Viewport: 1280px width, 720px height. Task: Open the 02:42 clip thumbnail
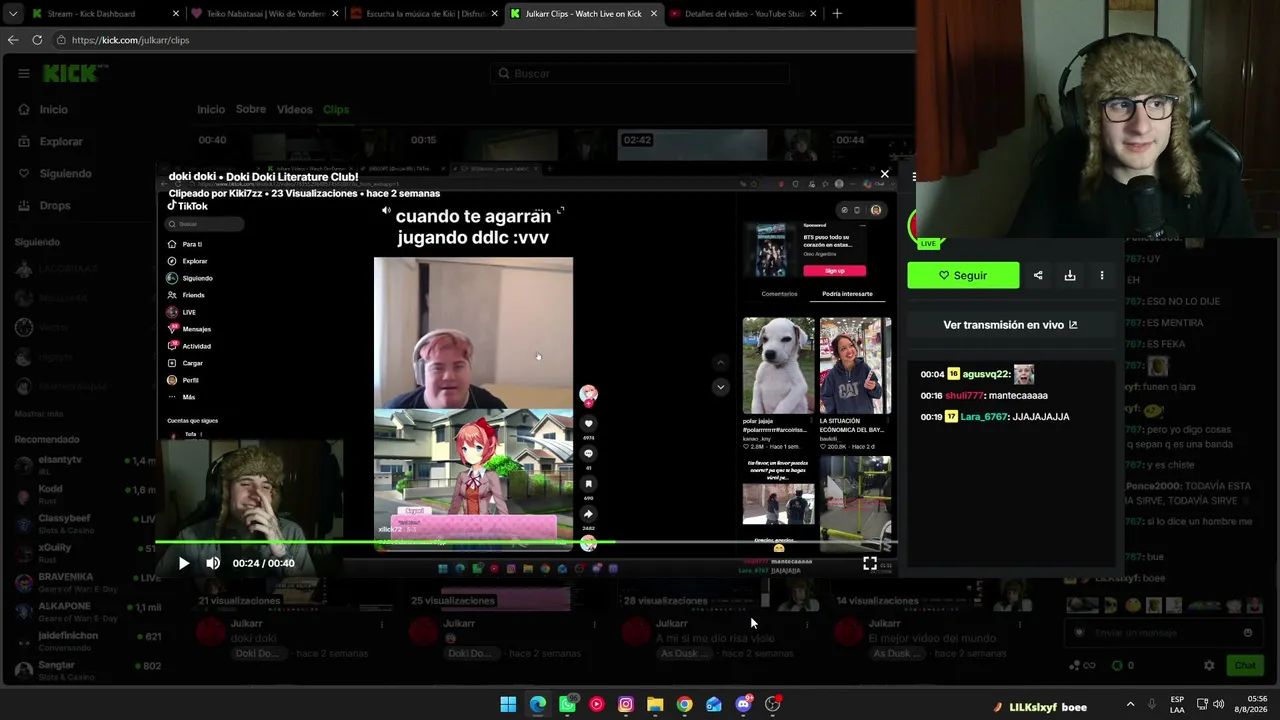[692, 144]
